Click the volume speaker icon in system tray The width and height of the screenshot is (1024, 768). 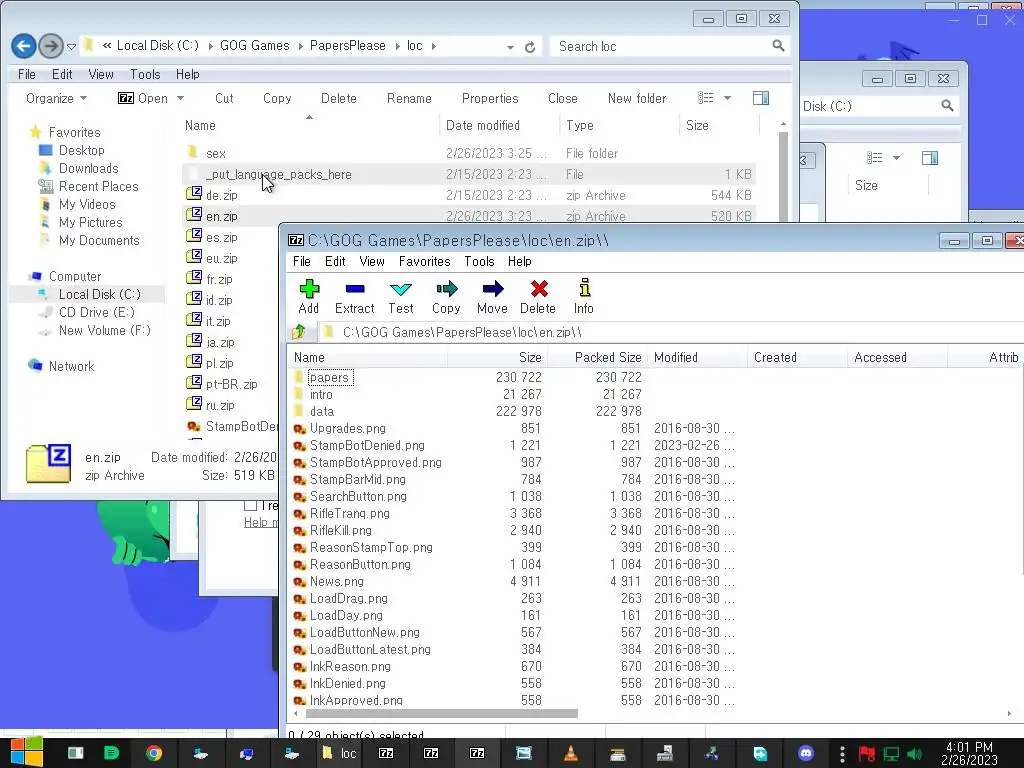pyautogui.click(x=914, y=754)
